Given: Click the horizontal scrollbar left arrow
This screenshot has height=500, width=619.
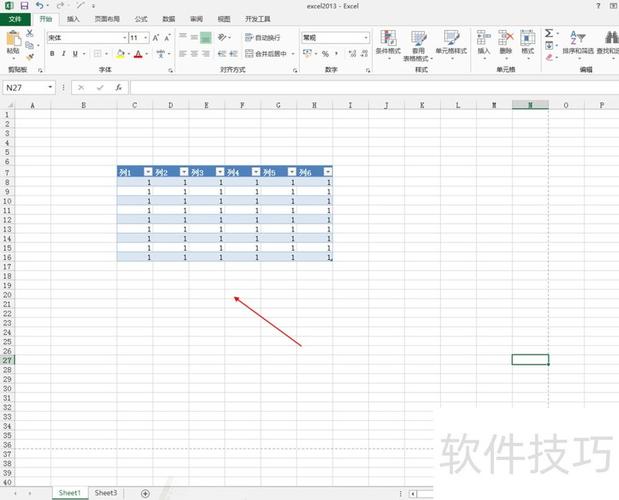Looking at the screenshot, I should tap(413, 494).
